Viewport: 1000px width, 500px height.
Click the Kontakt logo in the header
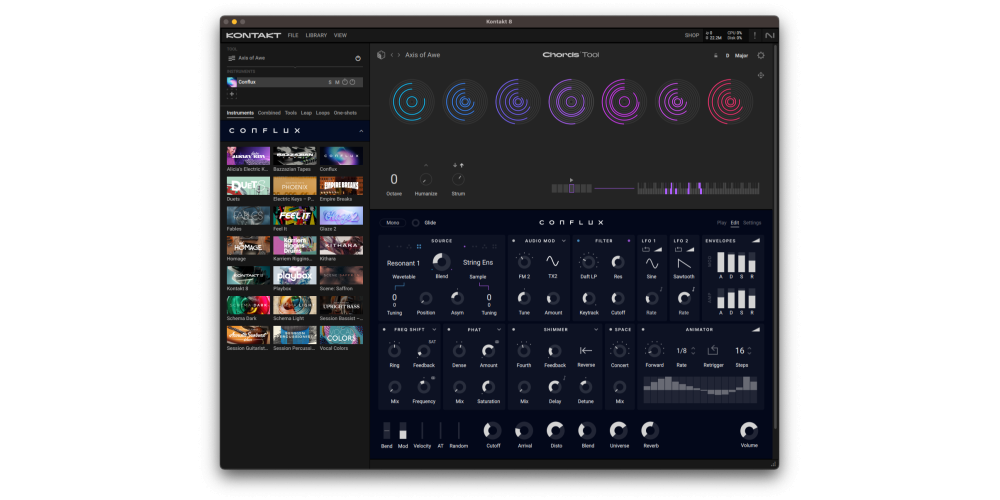(253, 35)
